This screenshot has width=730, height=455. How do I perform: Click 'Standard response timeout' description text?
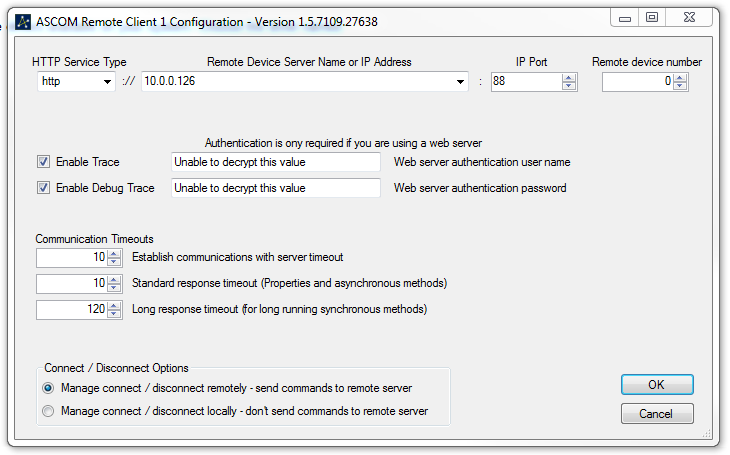coord(290,283)
